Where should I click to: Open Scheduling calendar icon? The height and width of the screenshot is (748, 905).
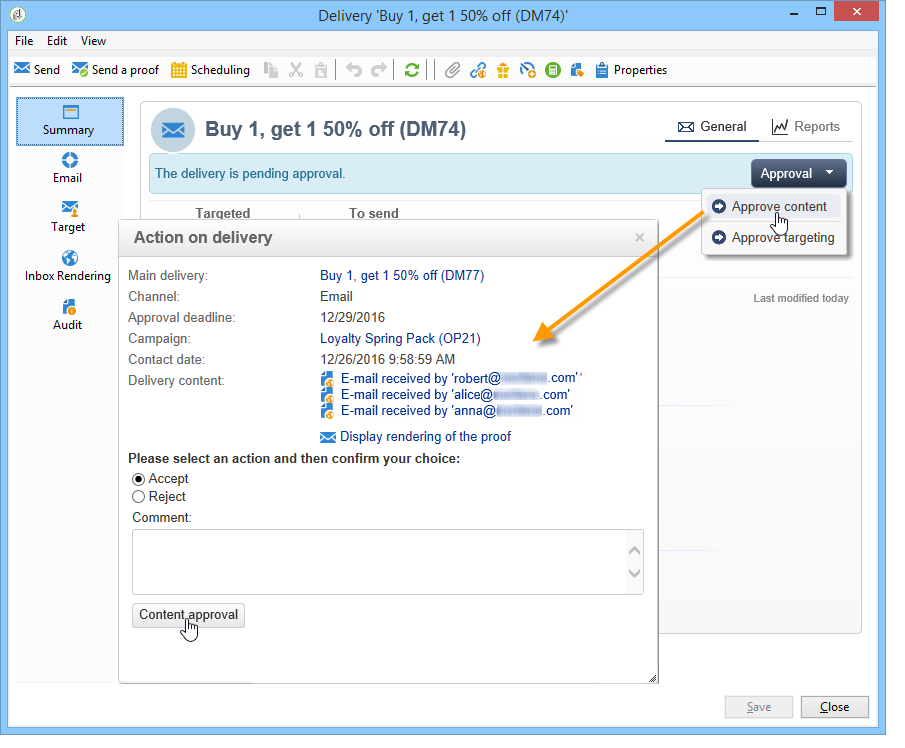(179, 70)
